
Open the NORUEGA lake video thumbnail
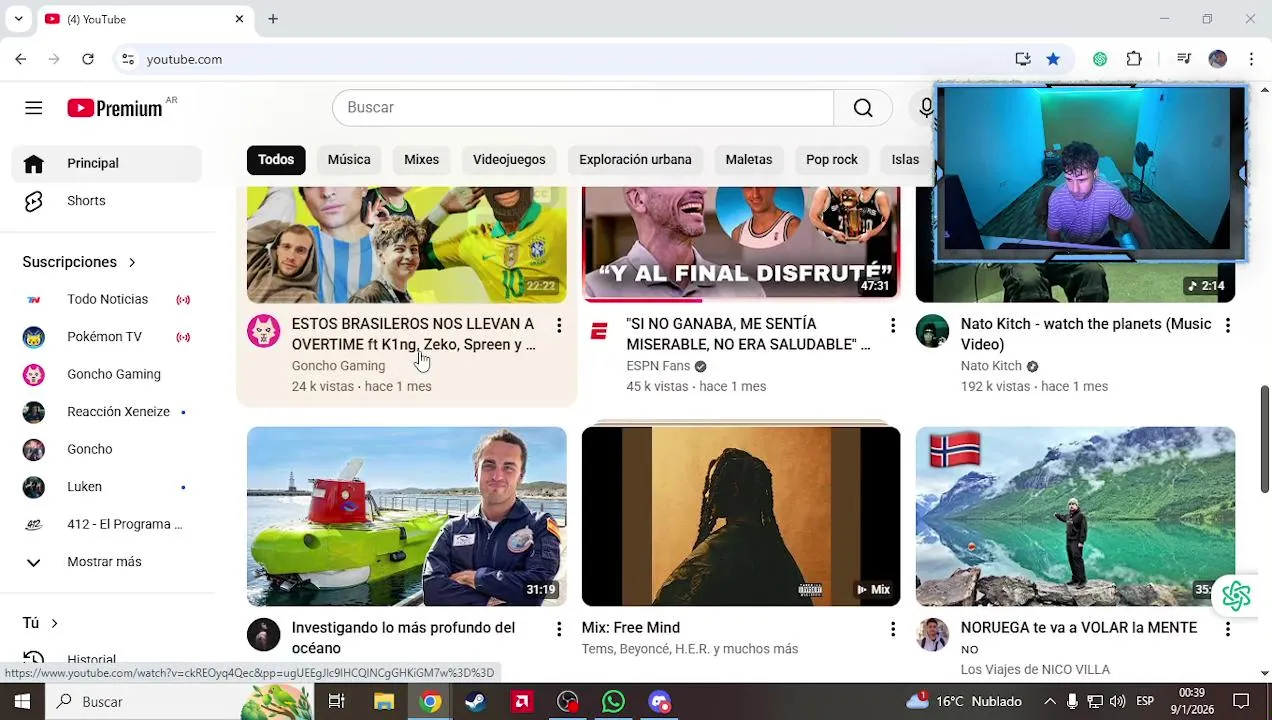1076,517
